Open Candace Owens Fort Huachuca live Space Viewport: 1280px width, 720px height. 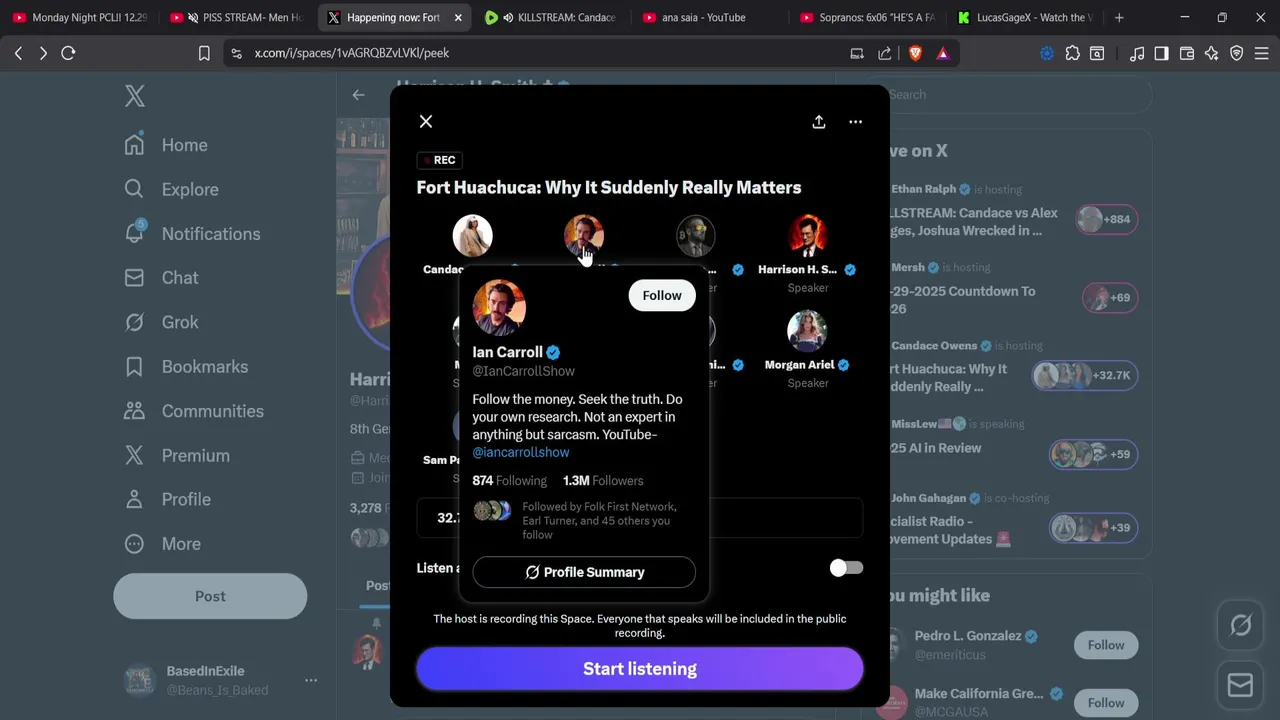(1010, 368)
